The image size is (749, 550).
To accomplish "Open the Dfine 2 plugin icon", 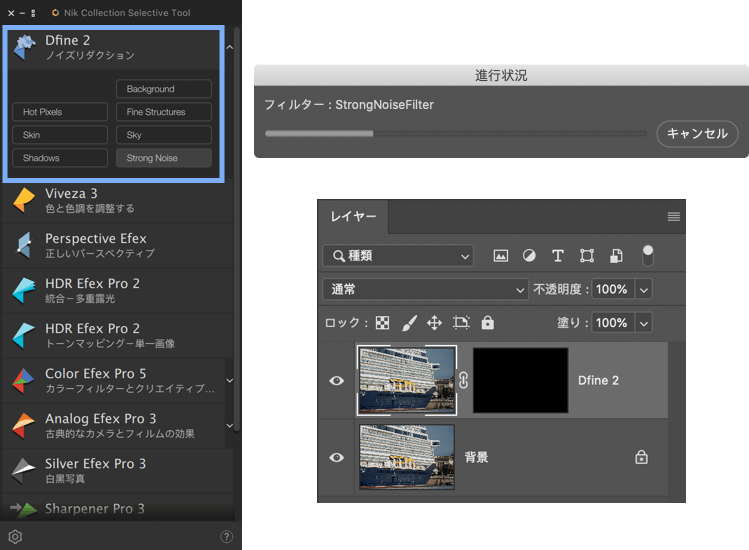I will click(x=24, y=47).
